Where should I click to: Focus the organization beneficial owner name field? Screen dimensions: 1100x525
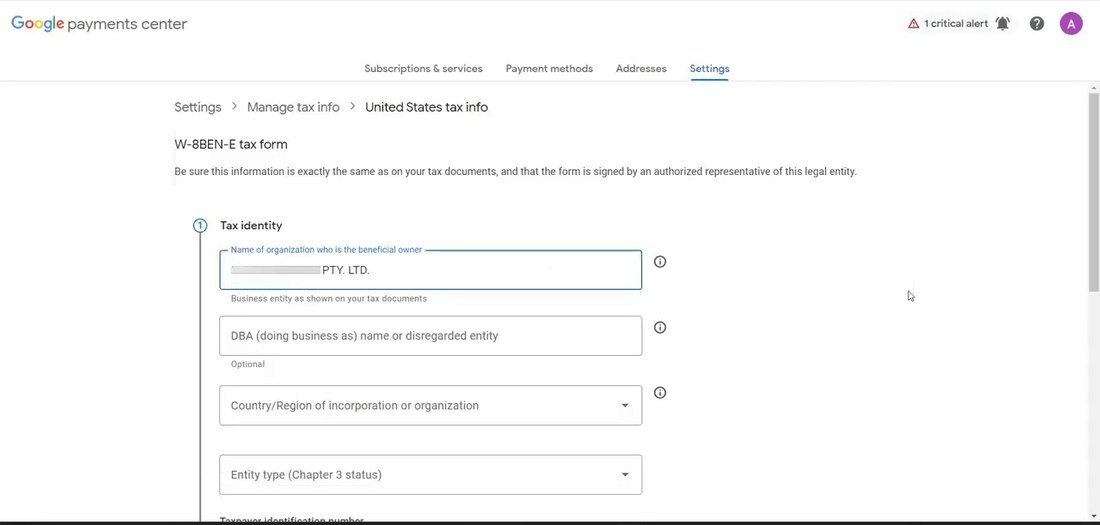tap(430, 270)
